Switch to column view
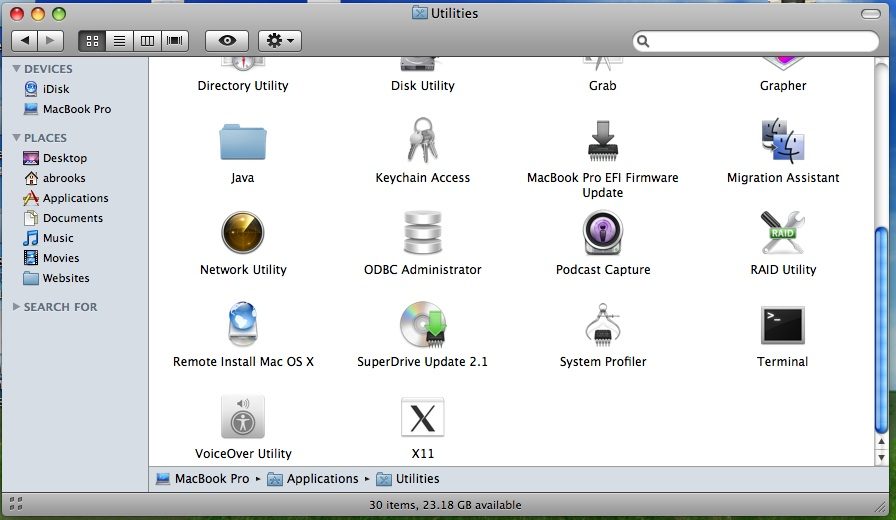This screenshot has height=520, width=896. click(147, 41)
